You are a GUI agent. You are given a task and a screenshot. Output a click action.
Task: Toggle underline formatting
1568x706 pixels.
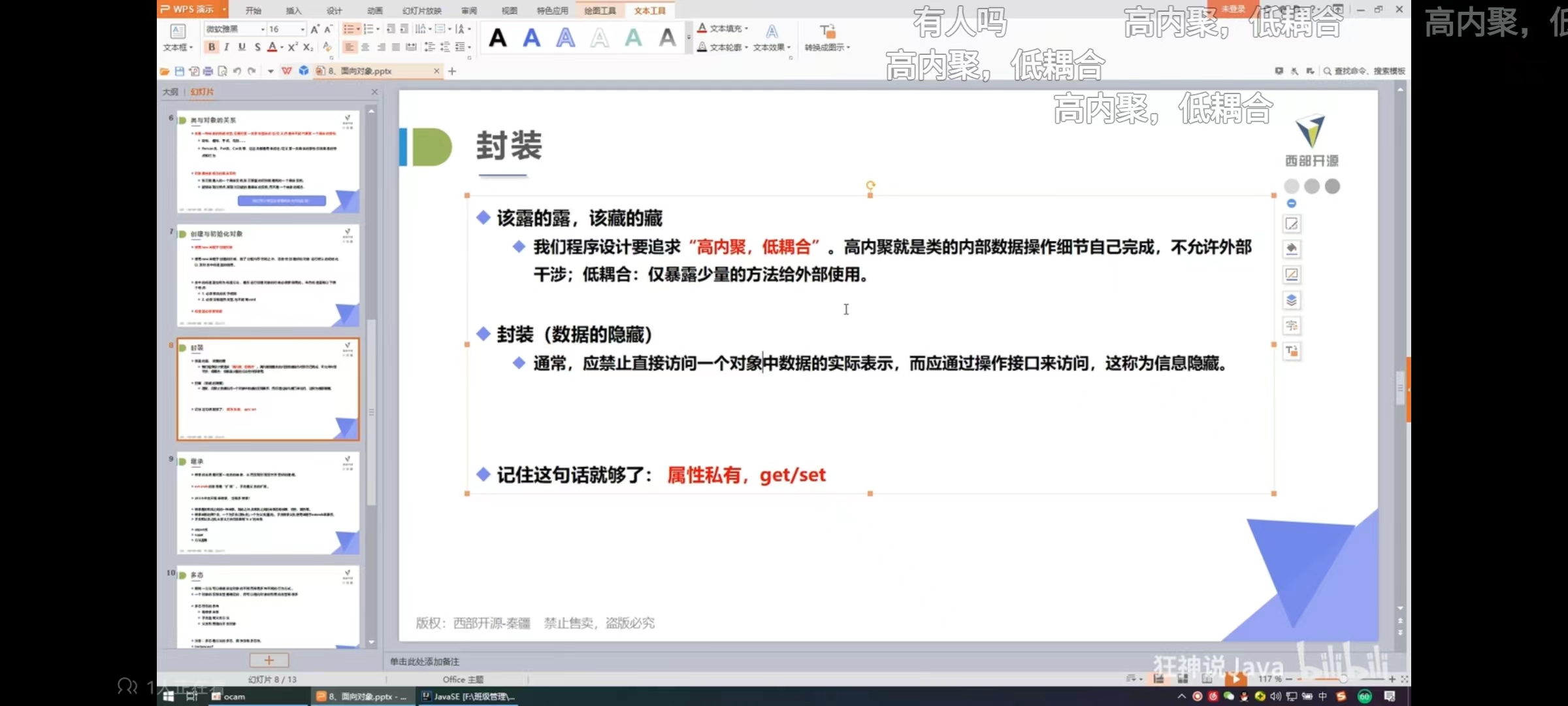pos(242,47)
